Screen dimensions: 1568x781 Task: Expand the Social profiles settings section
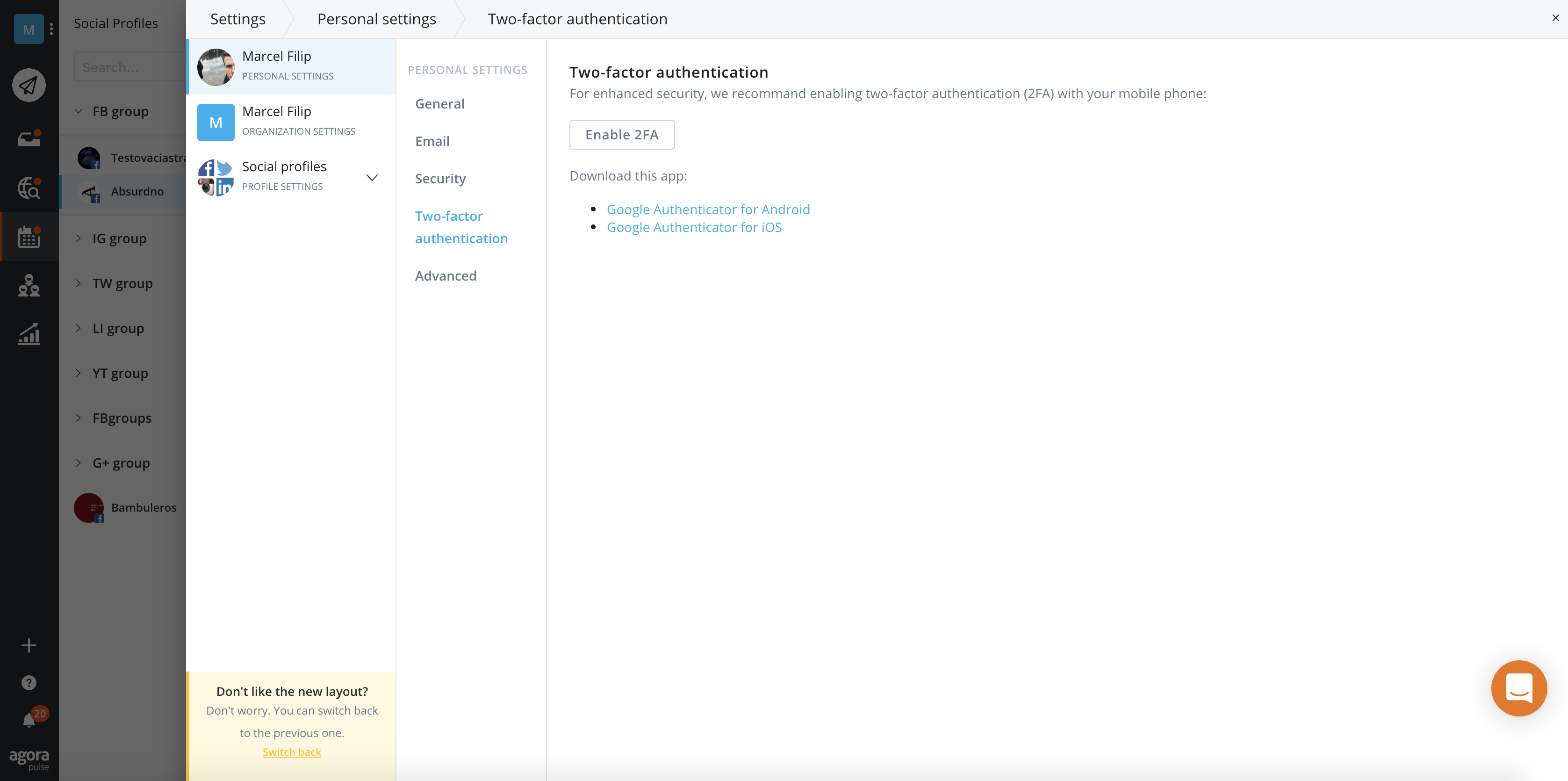372,177
